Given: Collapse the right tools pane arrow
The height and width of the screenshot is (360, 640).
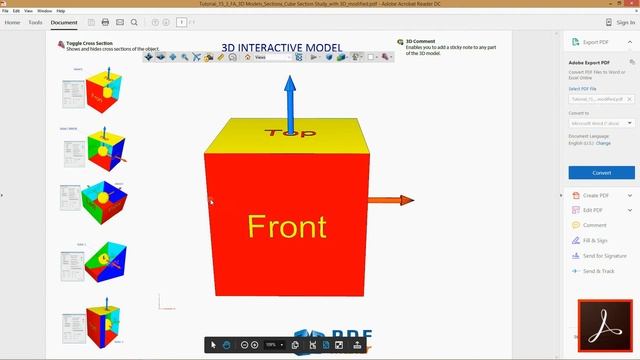Looking at the screenshot, I should pos(560,196).
